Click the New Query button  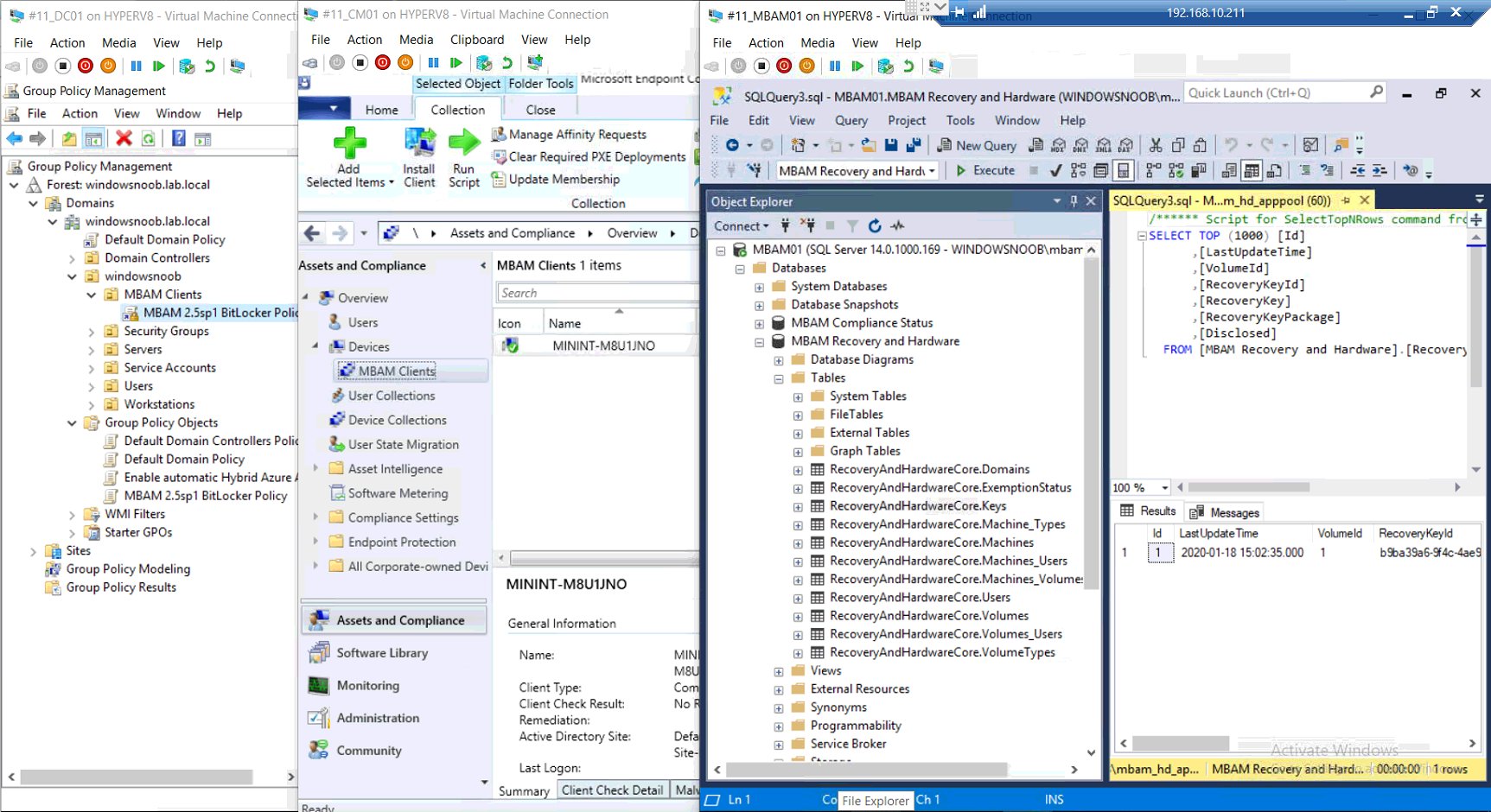click(x=977, y=145)
